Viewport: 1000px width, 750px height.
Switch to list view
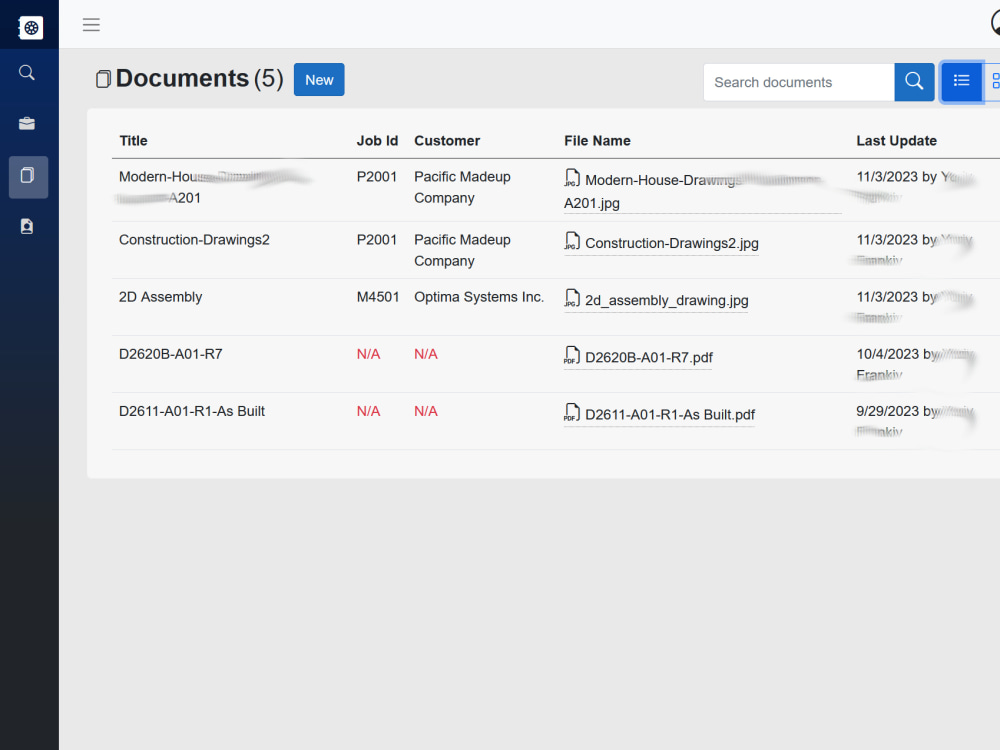tap(961, 82)
